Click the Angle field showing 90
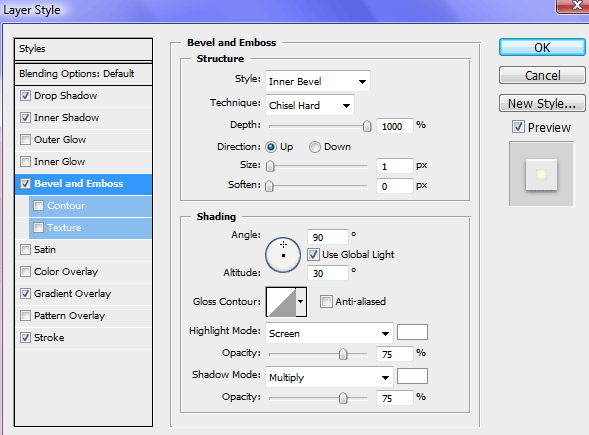The image size is (589, 435). click(328, 237)
